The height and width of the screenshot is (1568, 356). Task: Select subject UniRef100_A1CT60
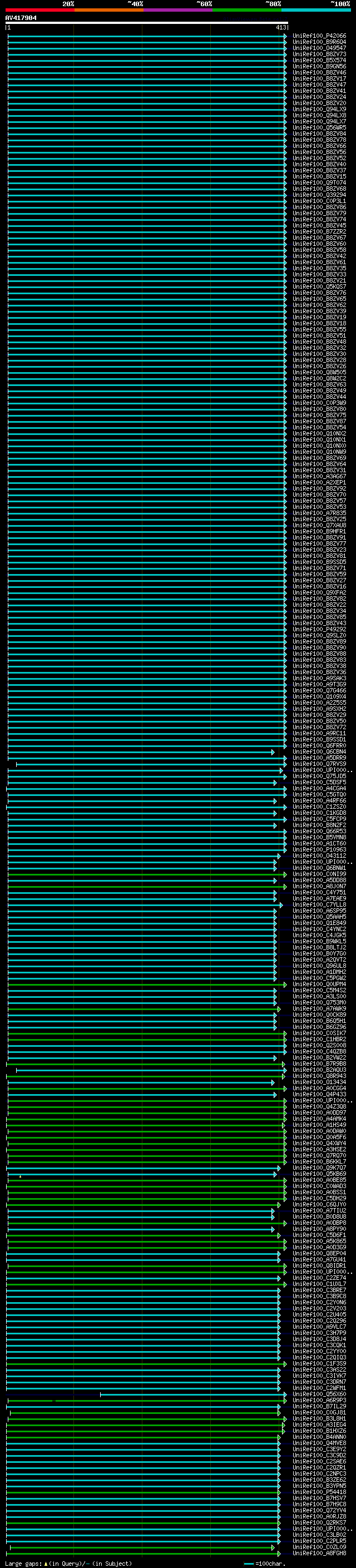coord(319,844)
